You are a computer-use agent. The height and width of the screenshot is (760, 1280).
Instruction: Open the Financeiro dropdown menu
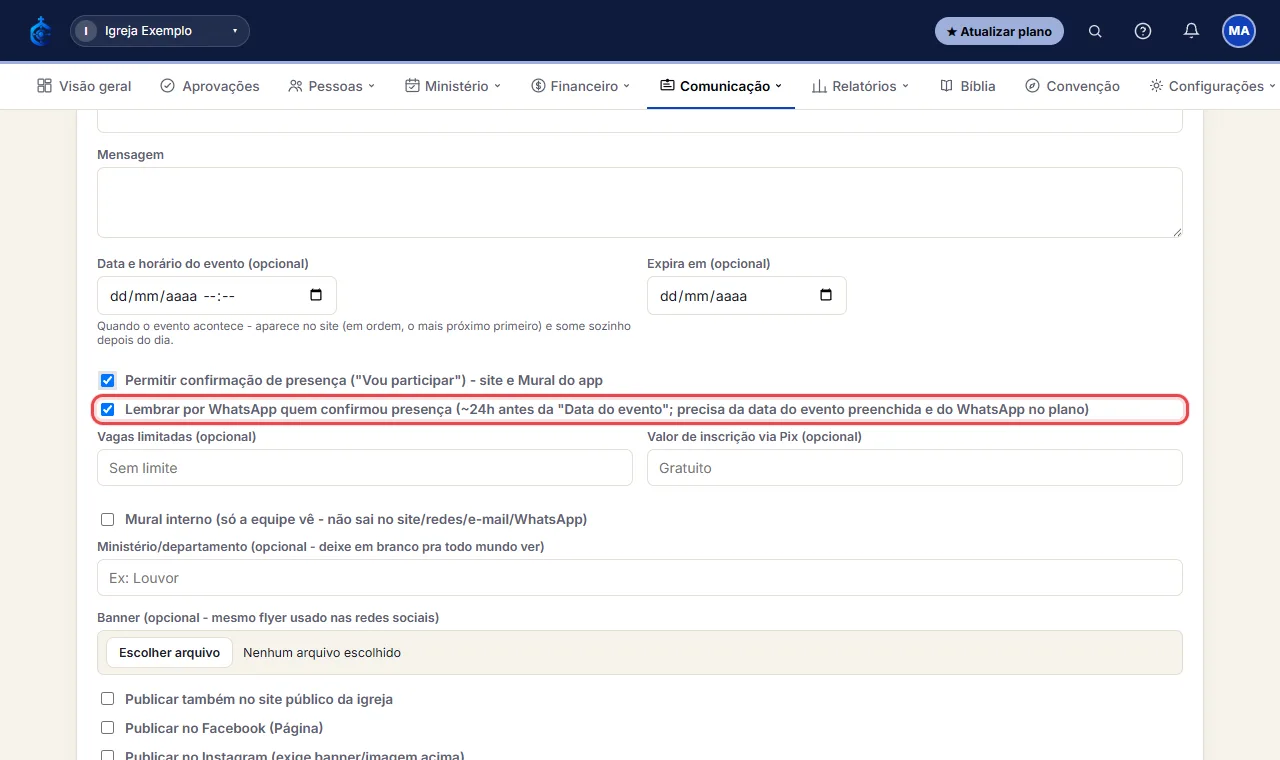(x=581, y=86)
